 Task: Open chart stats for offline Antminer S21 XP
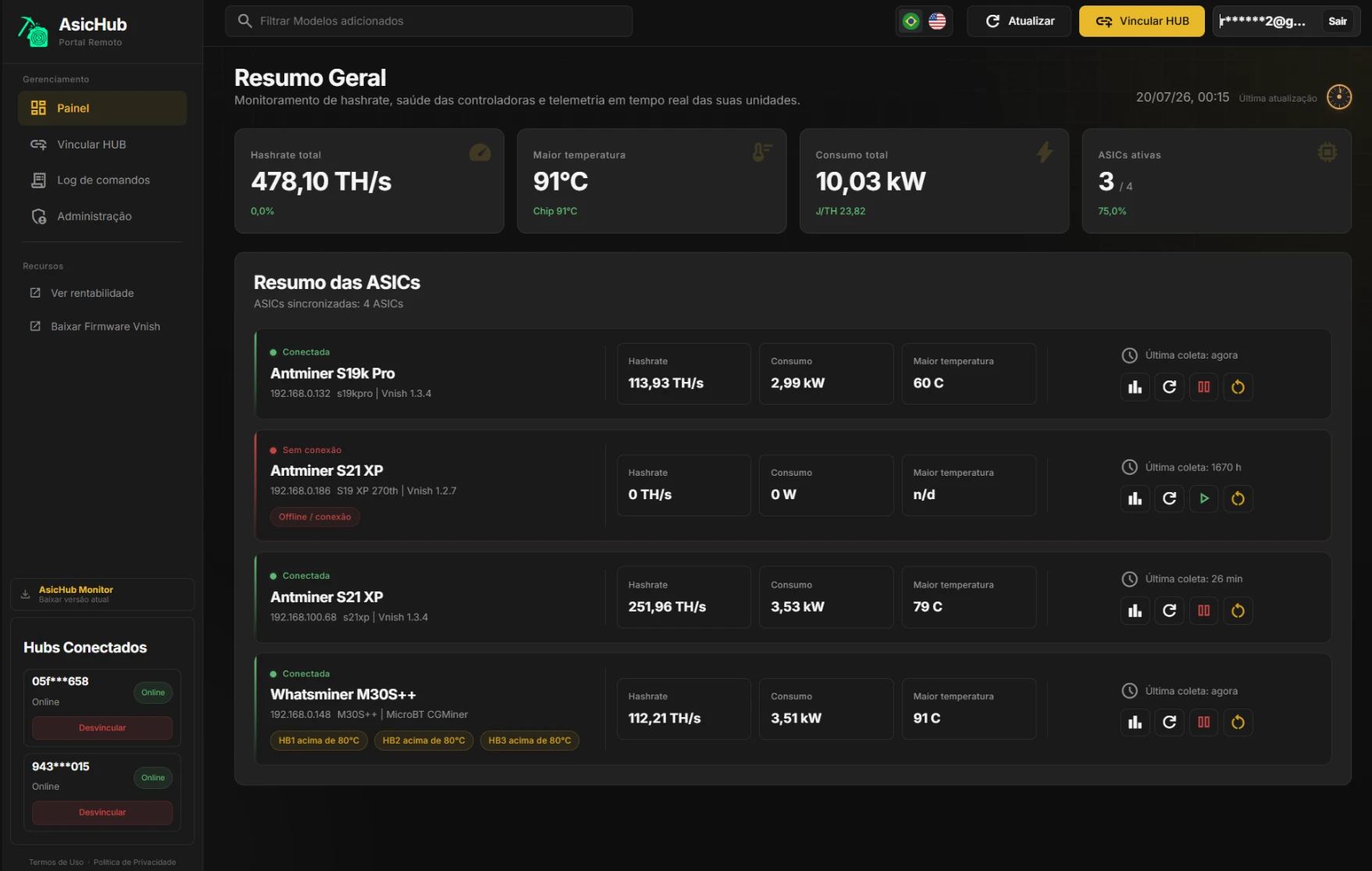tap(1135, 498)
